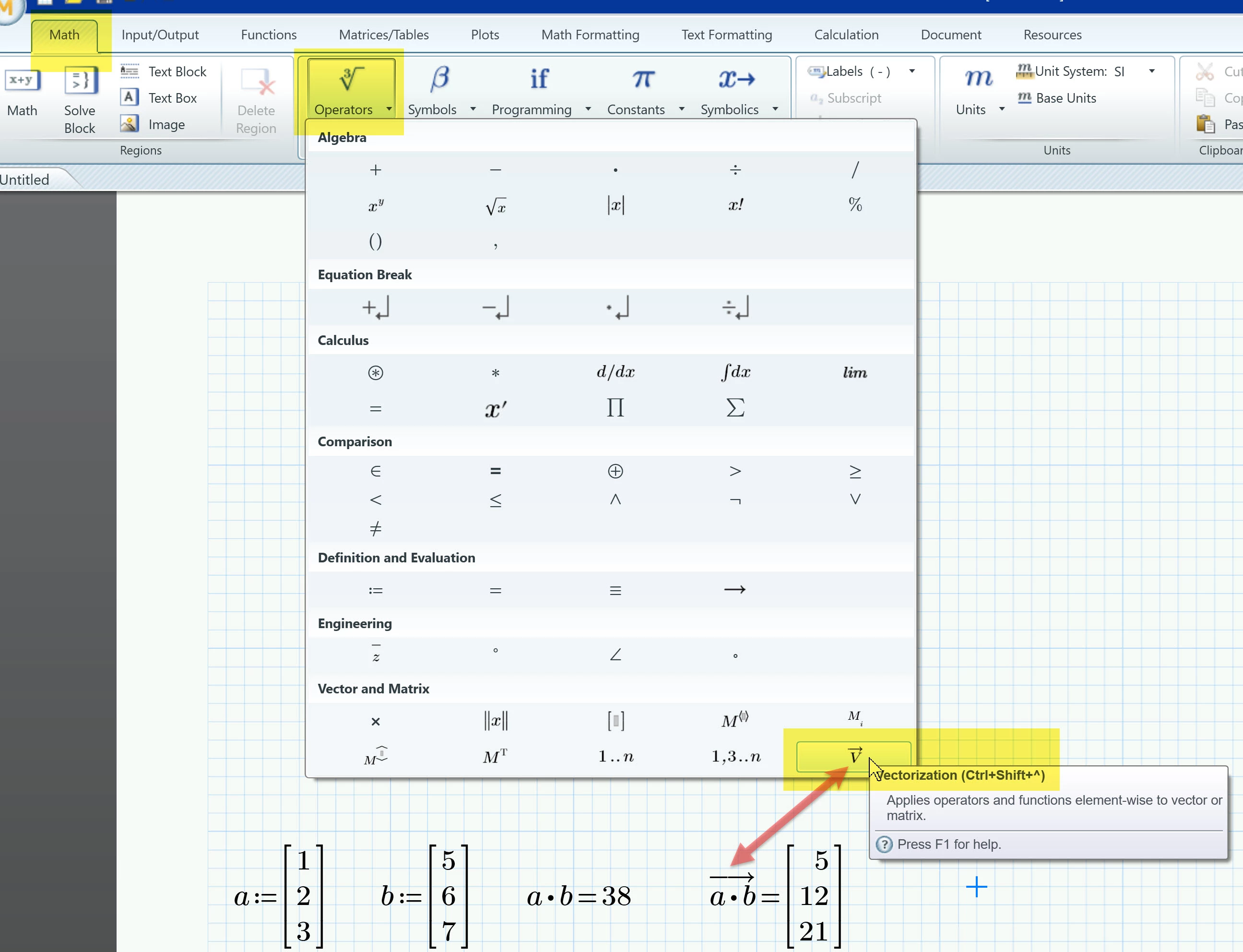The height and width of the screenshot is (952, 1243).
Task: Insert the summation ∑ operator
Action: (x=735, y=407)
